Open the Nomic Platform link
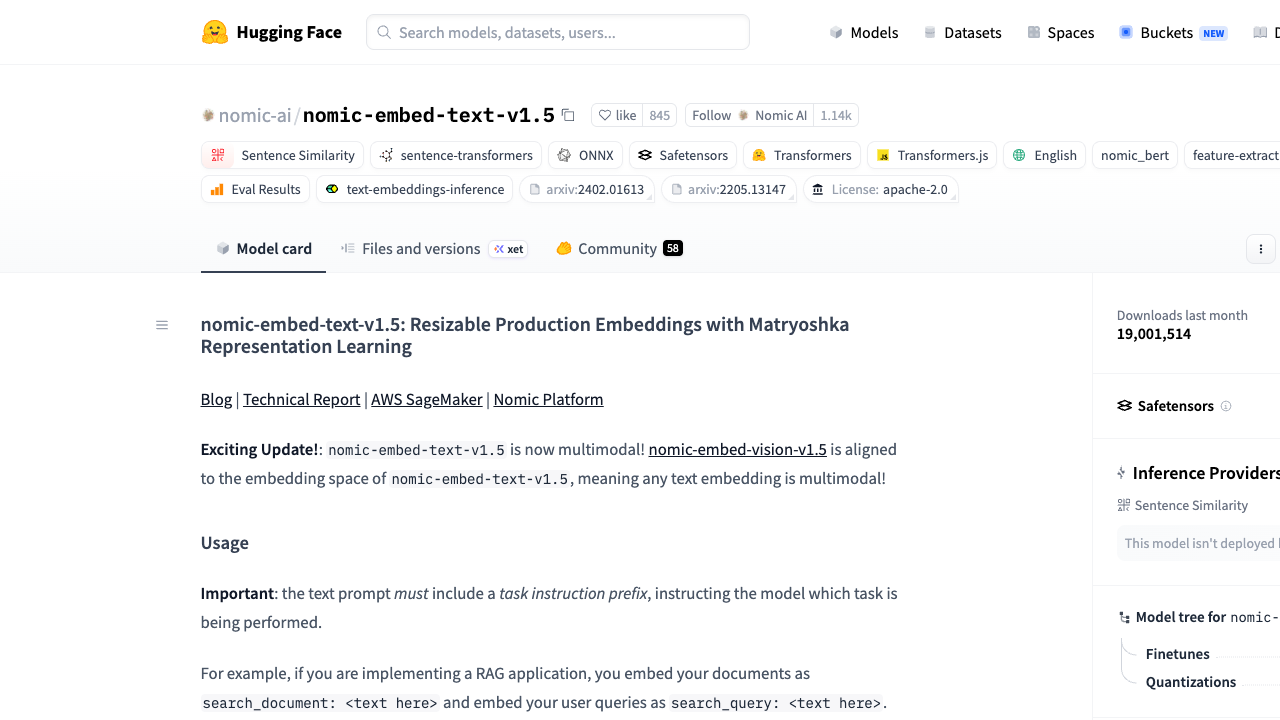Screen dimensions: 1280x720 point(548,399)
